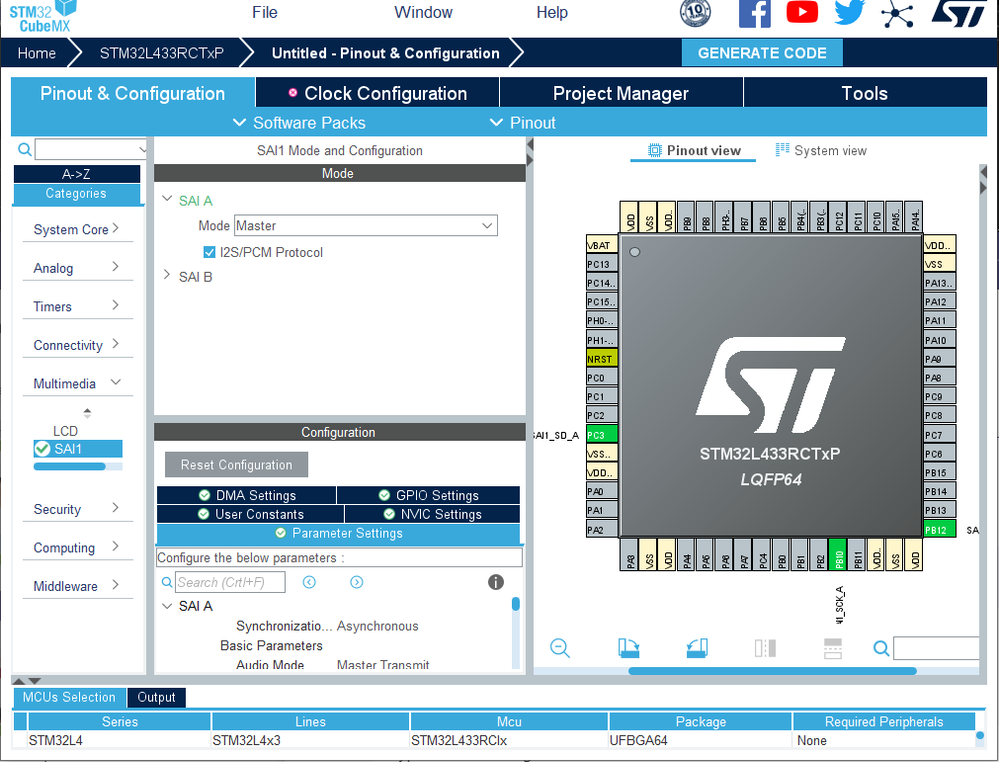Screen dimensions: 999x762
Task: Switch to Project Manager tab
Action: pyautogui.click(x=621, y=93)
